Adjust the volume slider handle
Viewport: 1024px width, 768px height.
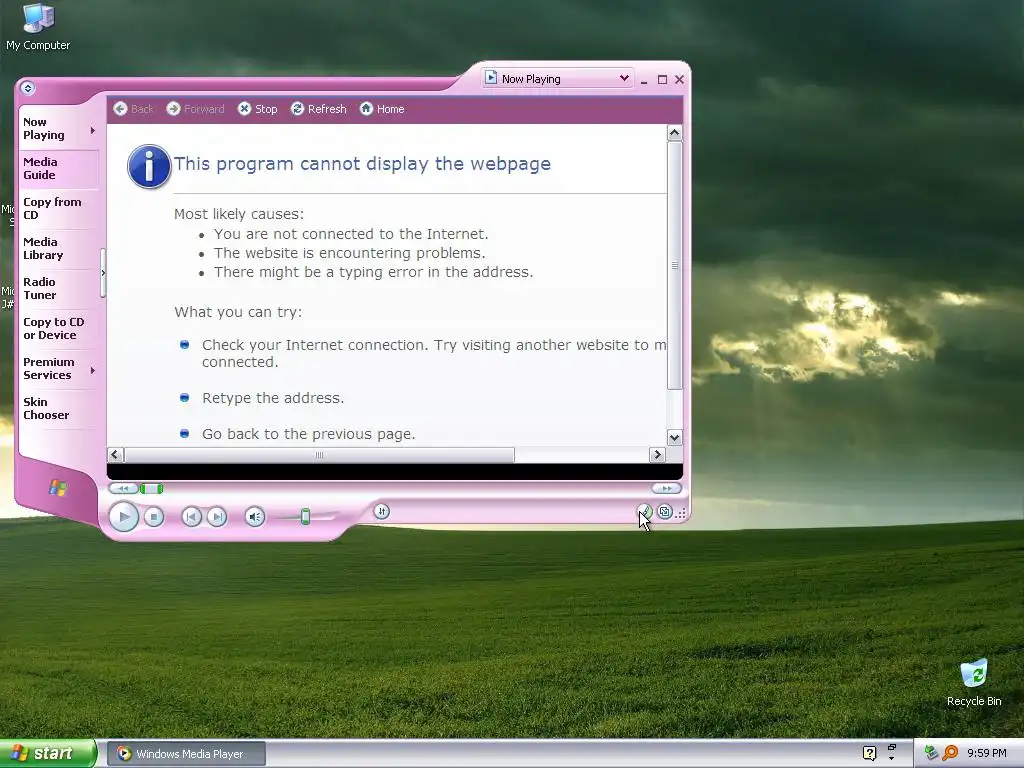305,517
